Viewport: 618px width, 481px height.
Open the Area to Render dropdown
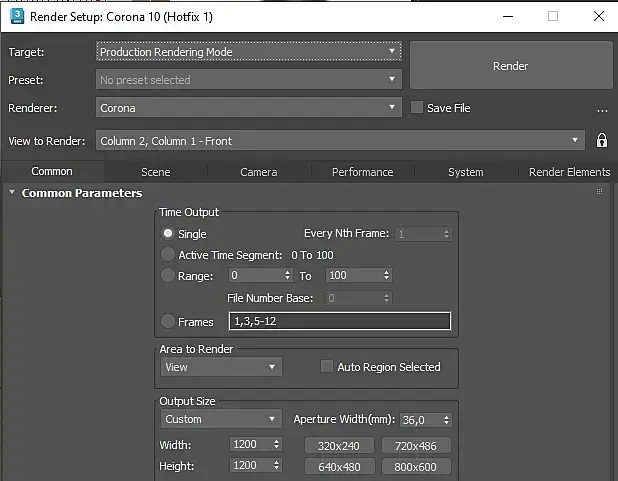pyautogui.click(x=221, y=367)
